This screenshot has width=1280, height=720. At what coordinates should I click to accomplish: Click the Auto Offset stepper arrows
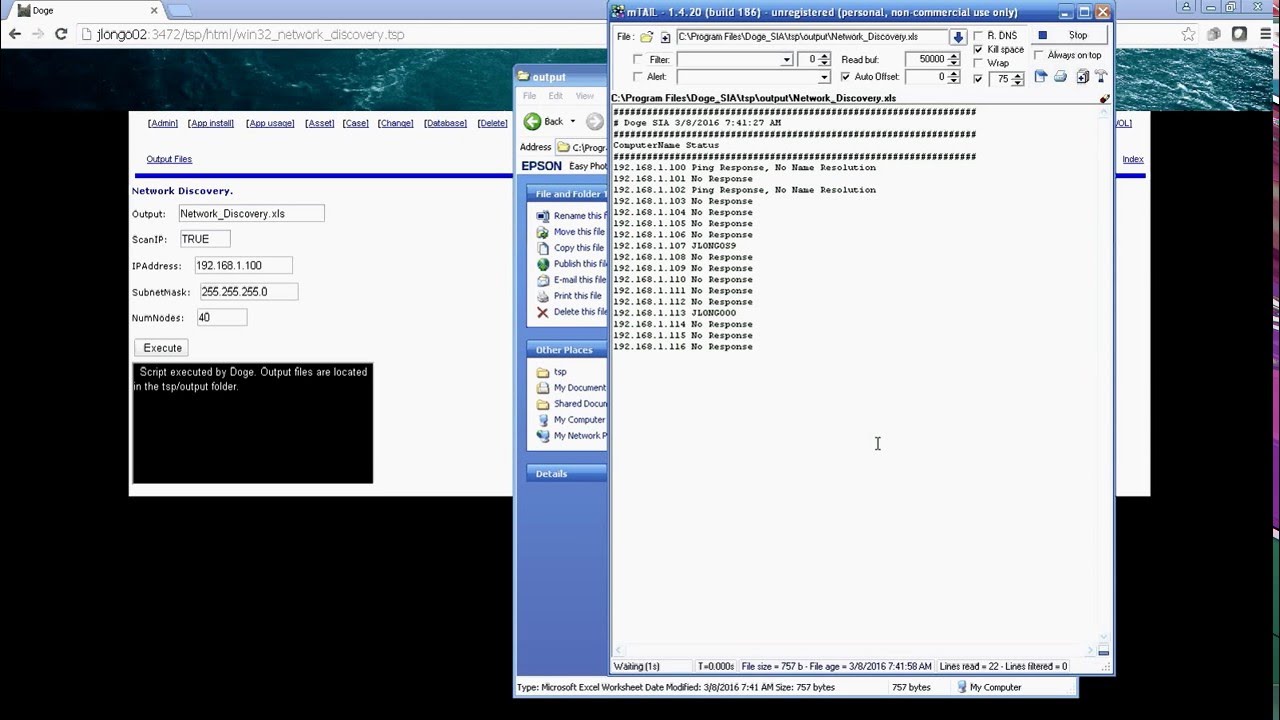(x=953, y=77)
